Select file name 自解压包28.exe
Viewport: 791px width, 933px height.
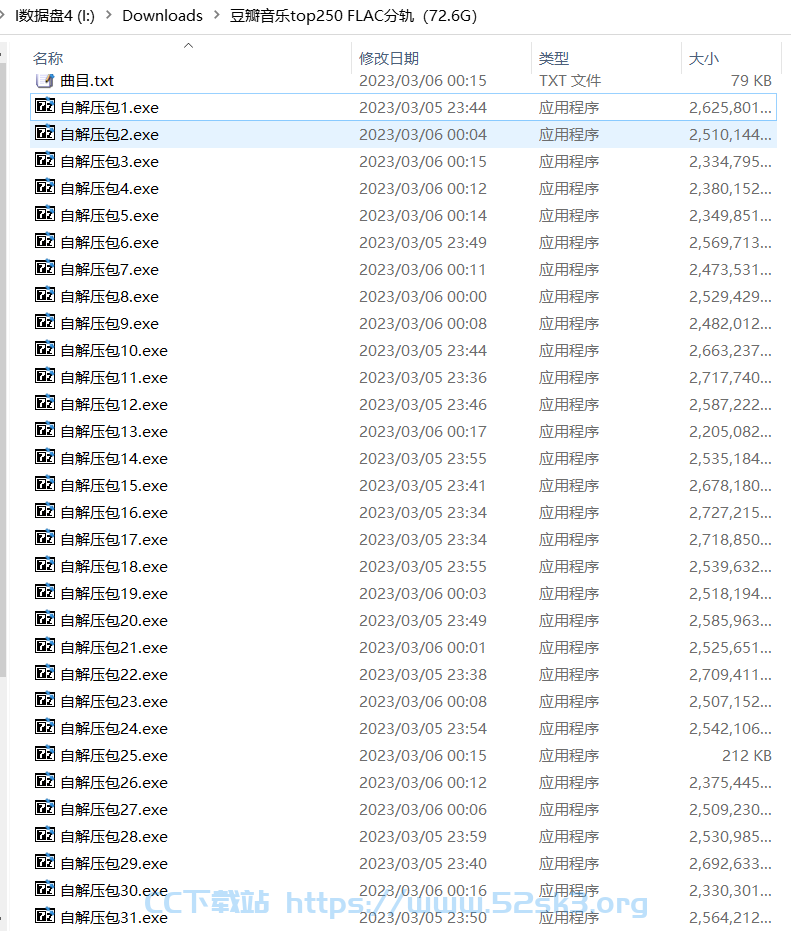[114, 836]
